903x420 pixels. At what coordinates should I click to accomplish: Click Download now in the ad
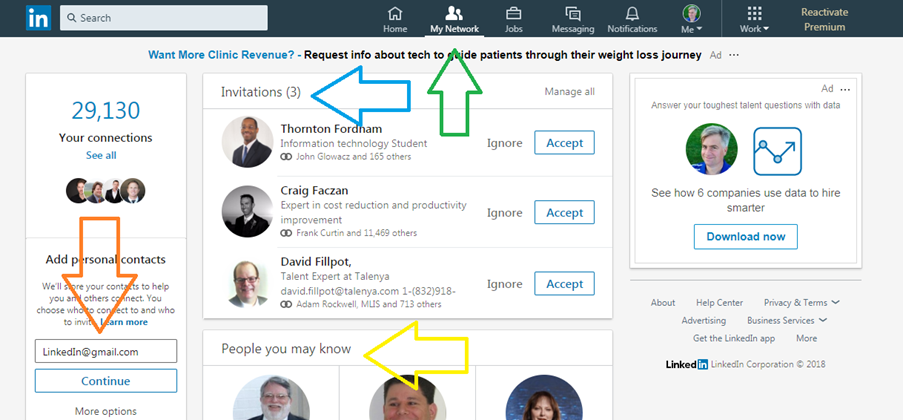[745, 237]
